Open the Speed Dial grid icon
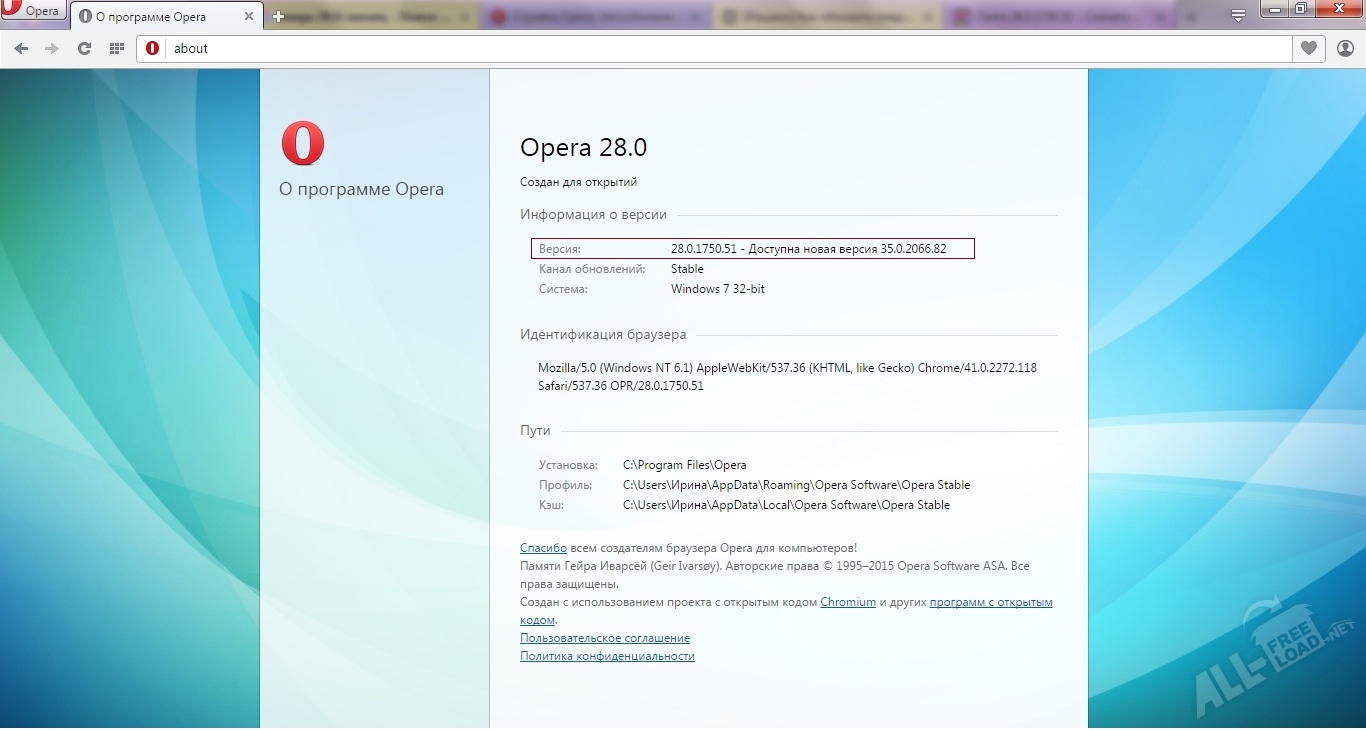1366x730 pixels. coord(116,48)
